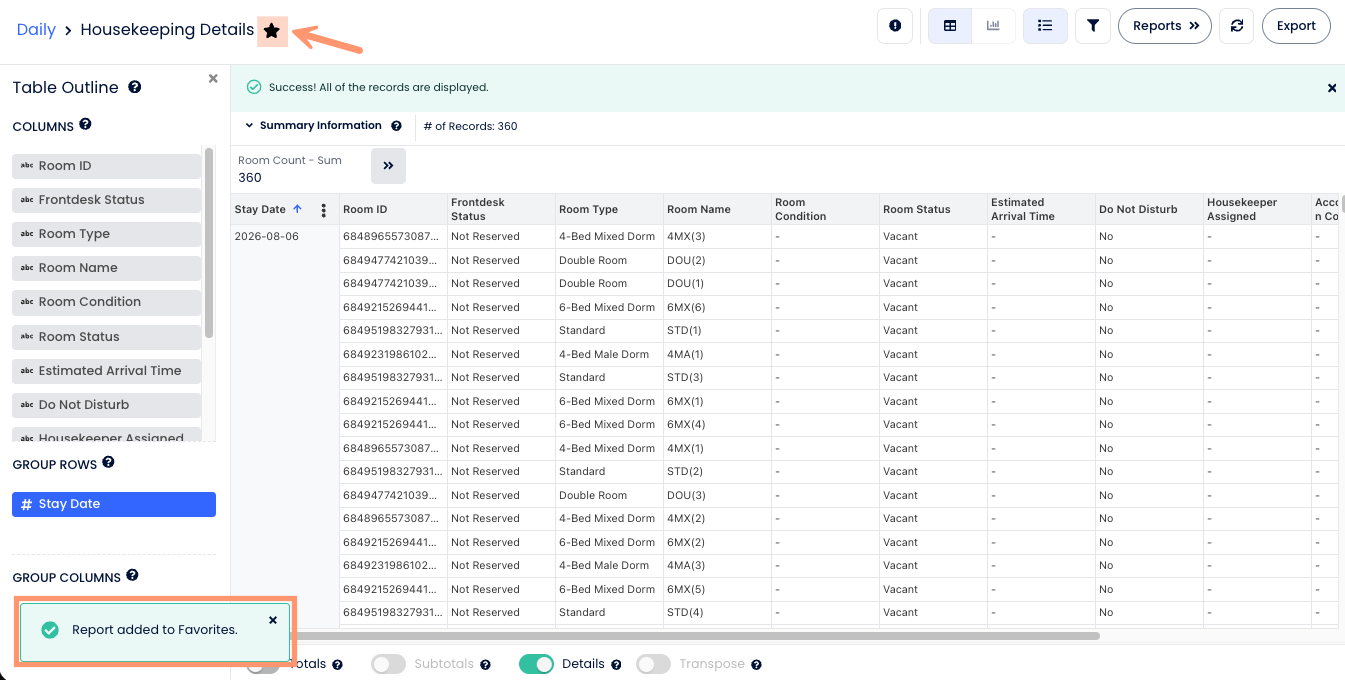The image size is (1345, 680).
Task: Click the favorites star next to Housekeeping Details
Action: coord(272,31)
